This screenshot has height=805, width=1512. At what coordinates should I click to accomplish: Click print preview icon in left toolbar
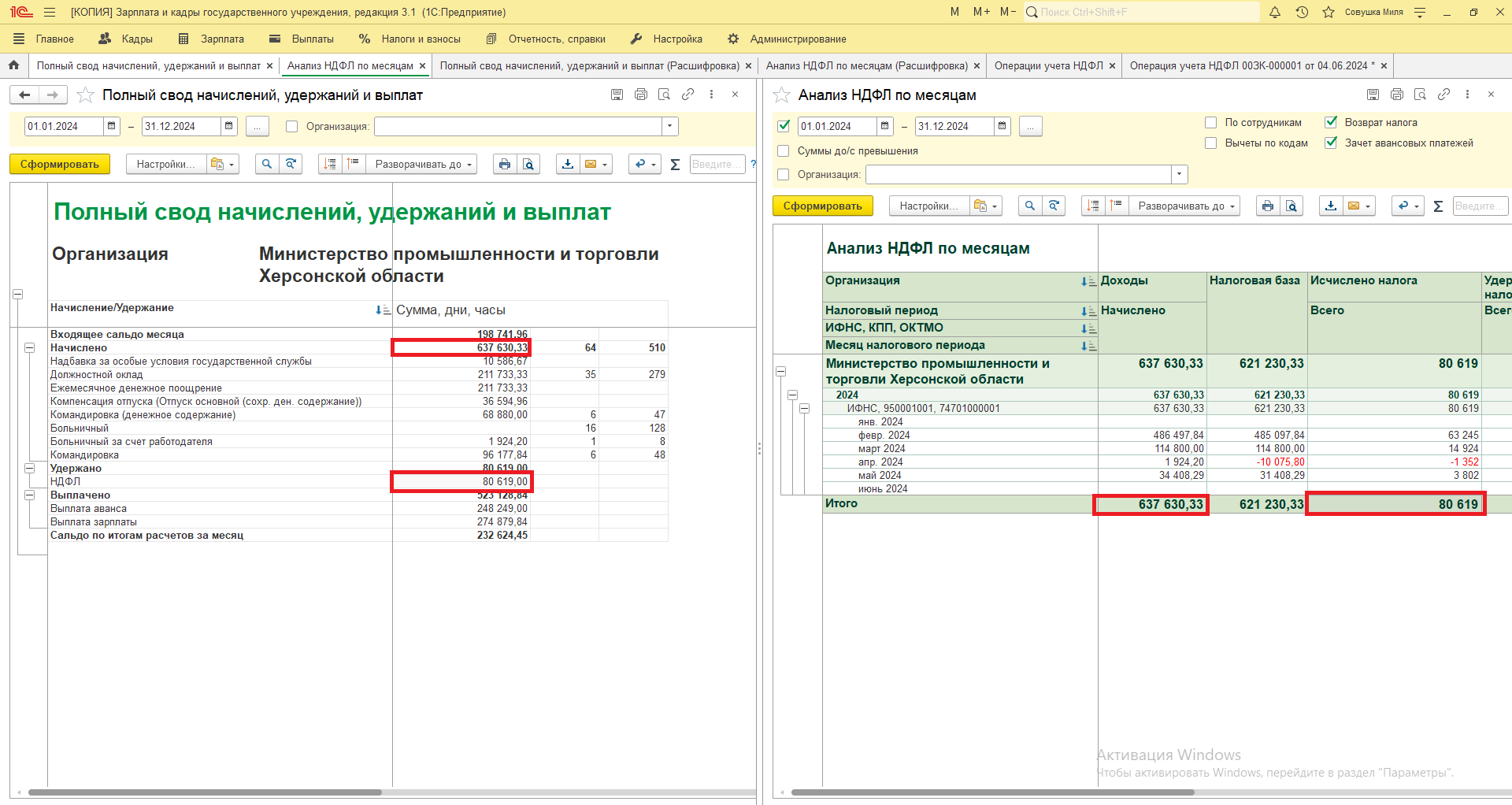tap(528, 164)
